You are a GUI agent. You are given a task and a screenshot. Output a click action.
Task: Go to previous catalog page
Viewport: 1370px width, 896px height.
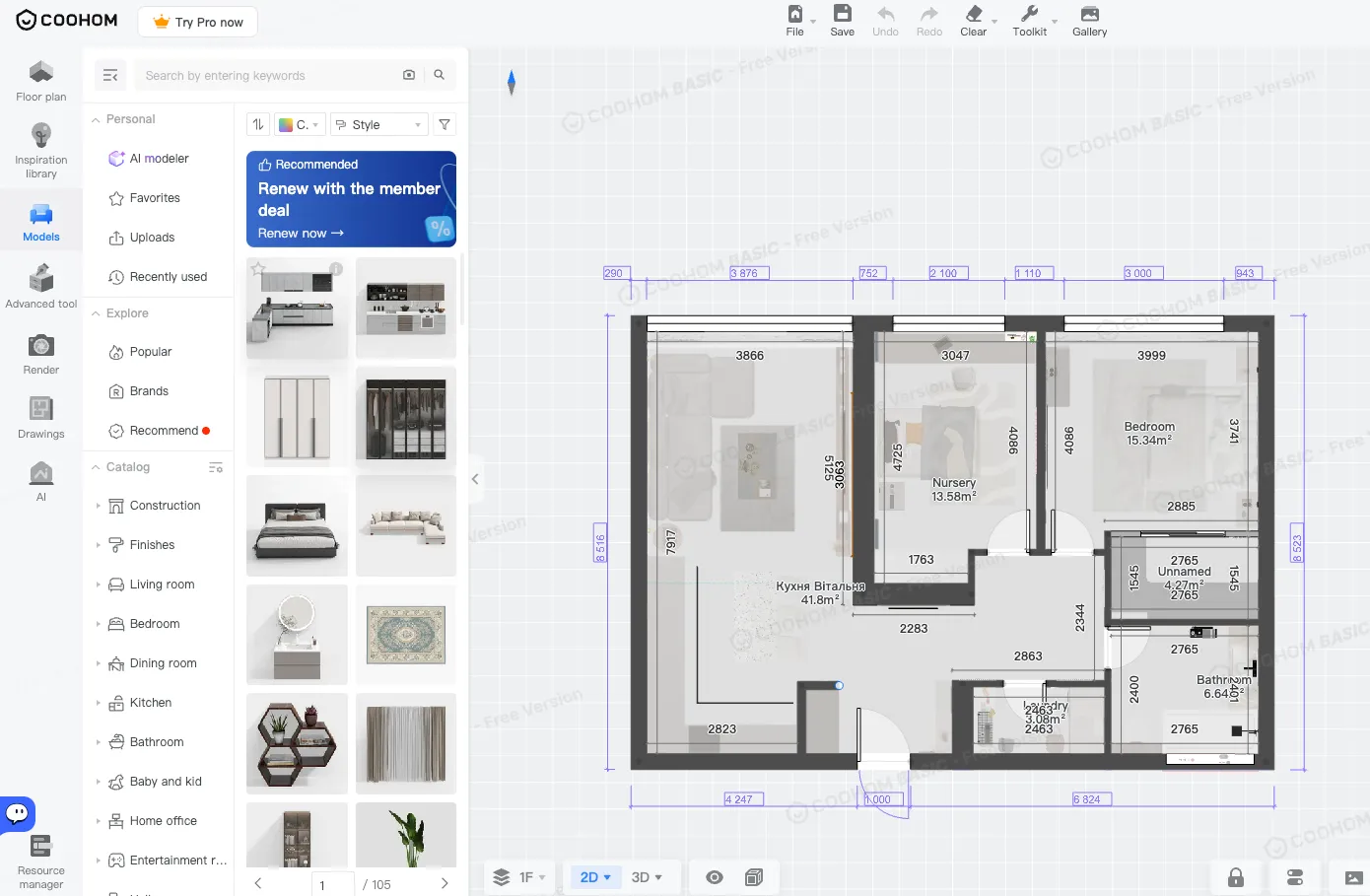(258, 883)
